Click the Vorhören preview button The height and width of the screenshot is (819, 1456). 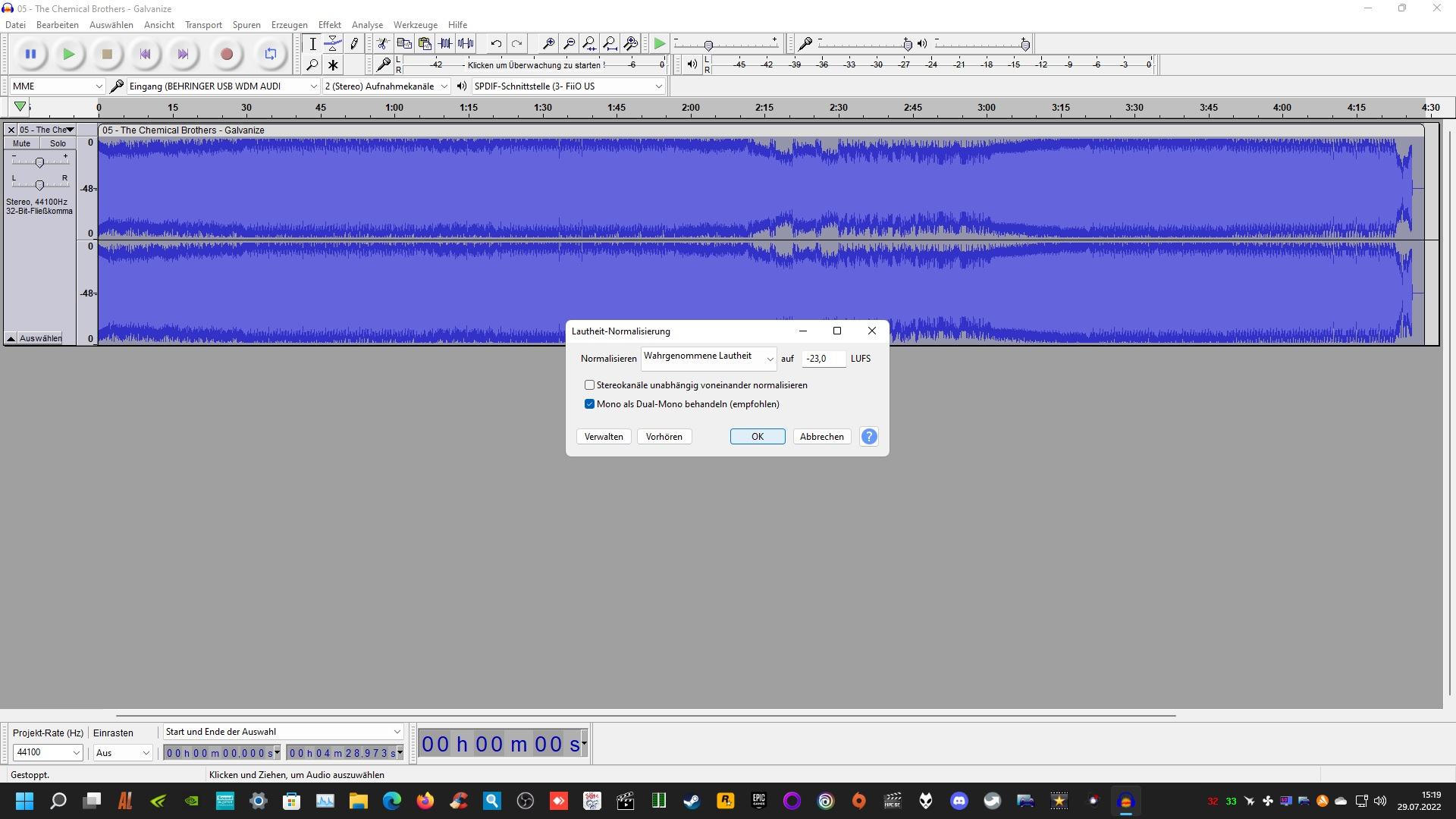point(664,437)
